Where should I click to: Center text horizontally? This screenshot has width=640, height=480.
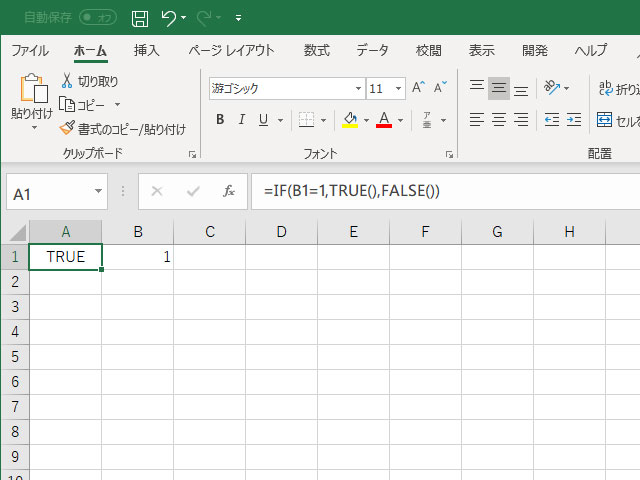point(499,120)
